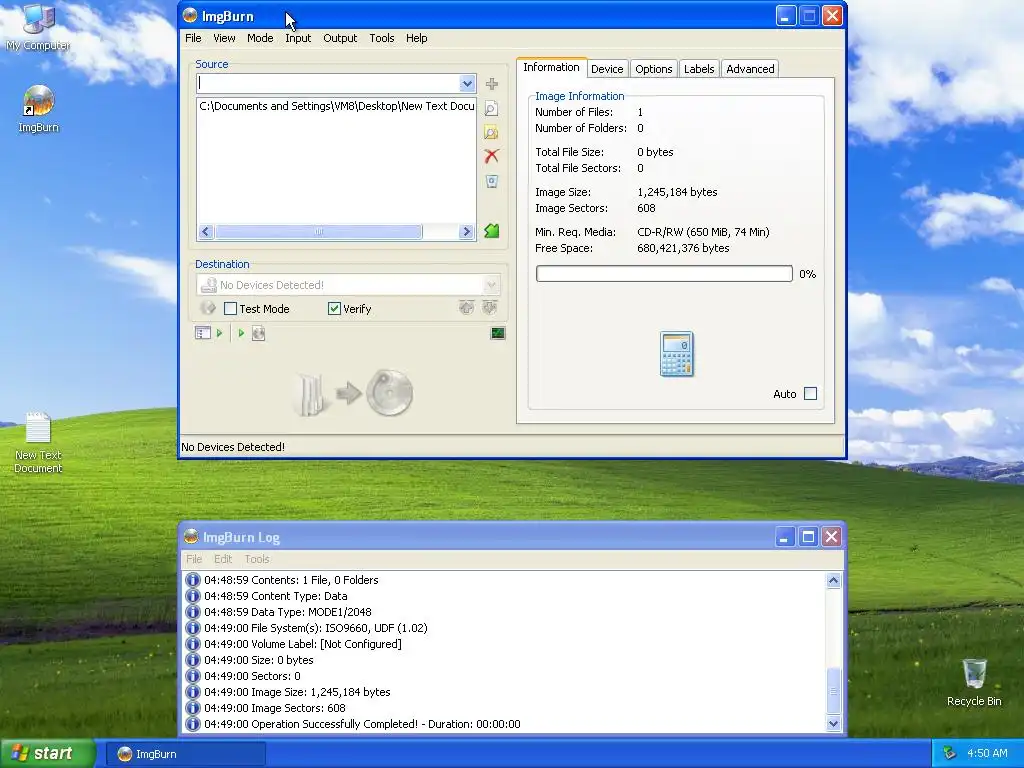1024x768 pixels.
Task: Click the calculator icon to calculate image size
Action: [x=677, y=354]
